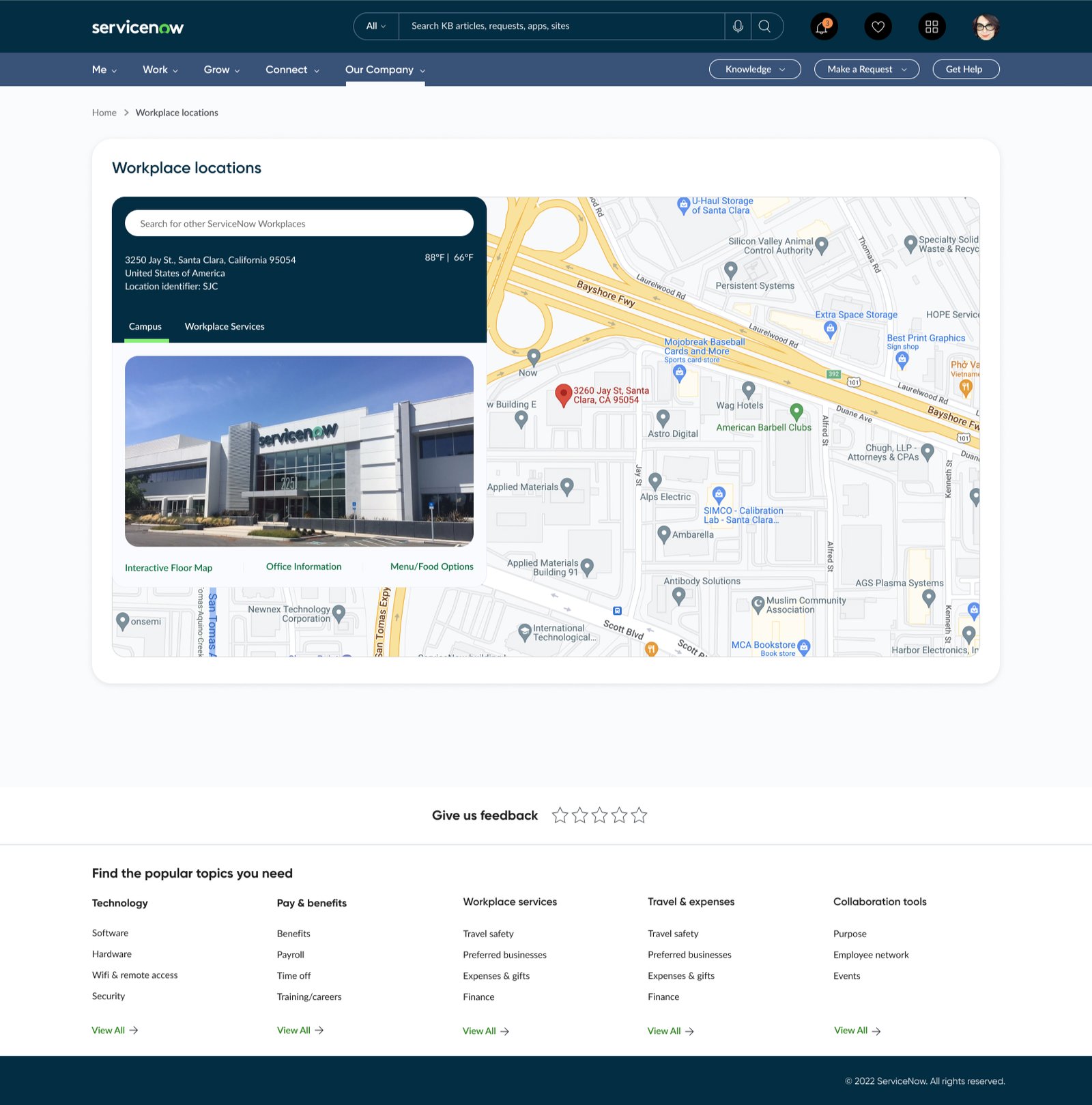Rate one star in feedback
This screenshot has height=1105, width=1092.
pos(560,815)
